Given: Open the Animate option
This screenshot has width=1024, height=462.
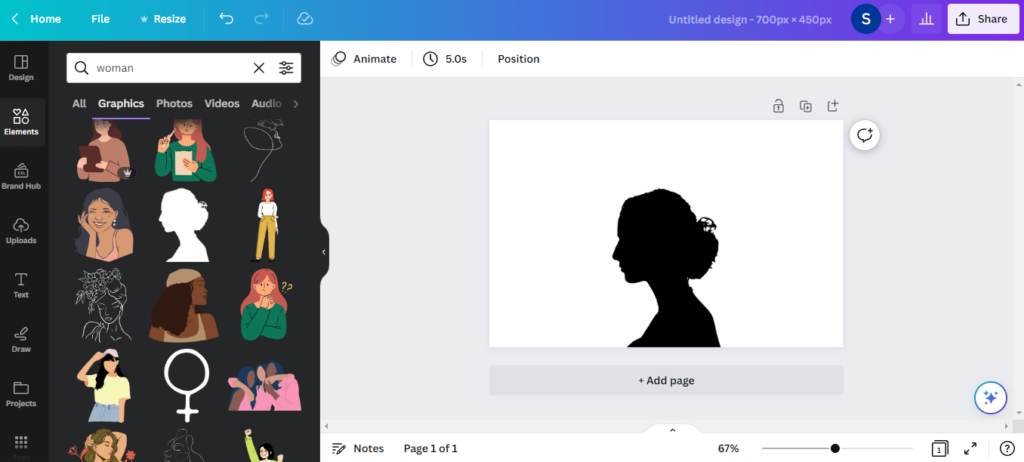Looking at the screenshot, I should click(364, 59).
